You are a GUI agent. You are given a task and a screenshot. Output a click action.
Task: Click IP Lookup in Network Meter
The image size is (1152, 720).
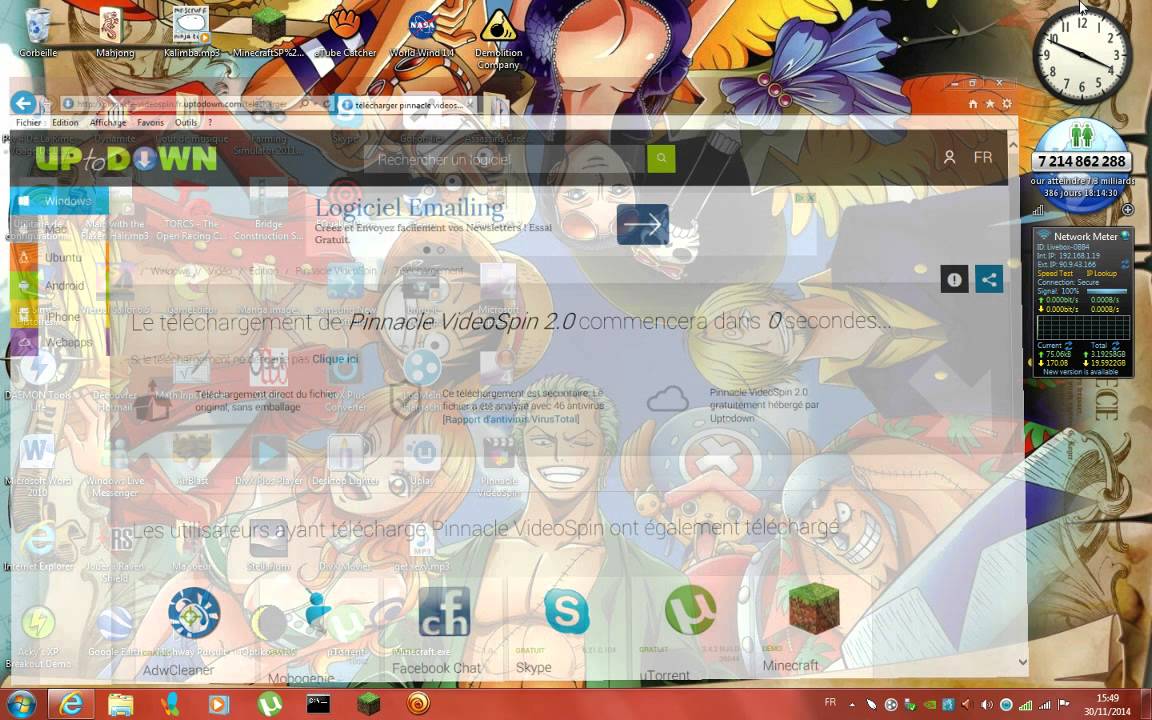[1102, 273]
